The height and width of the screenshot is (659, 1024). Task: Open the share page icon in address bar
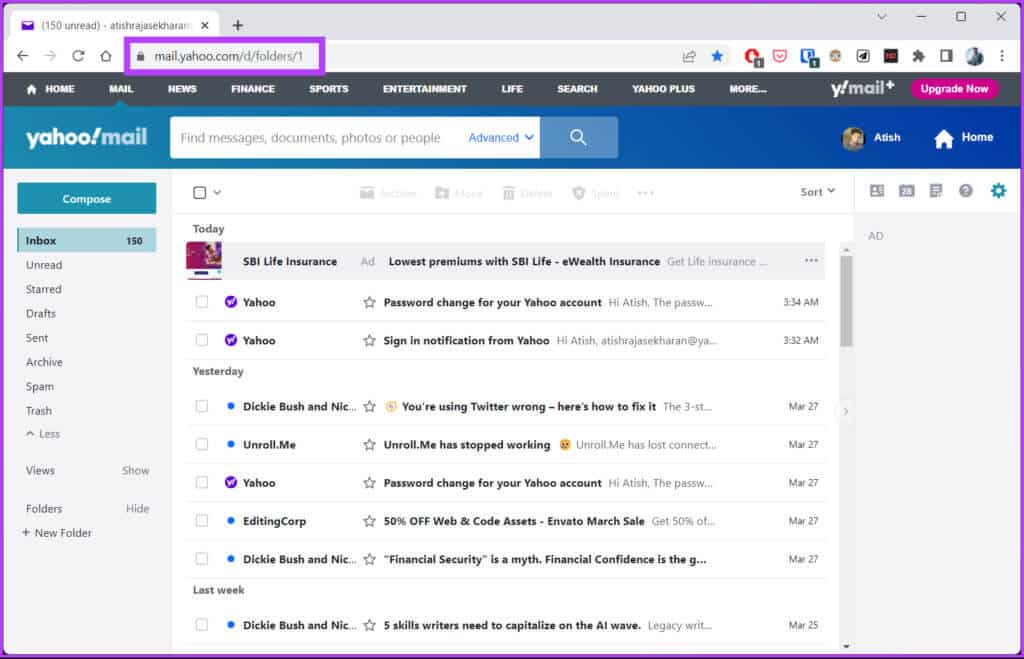(689, 56)
